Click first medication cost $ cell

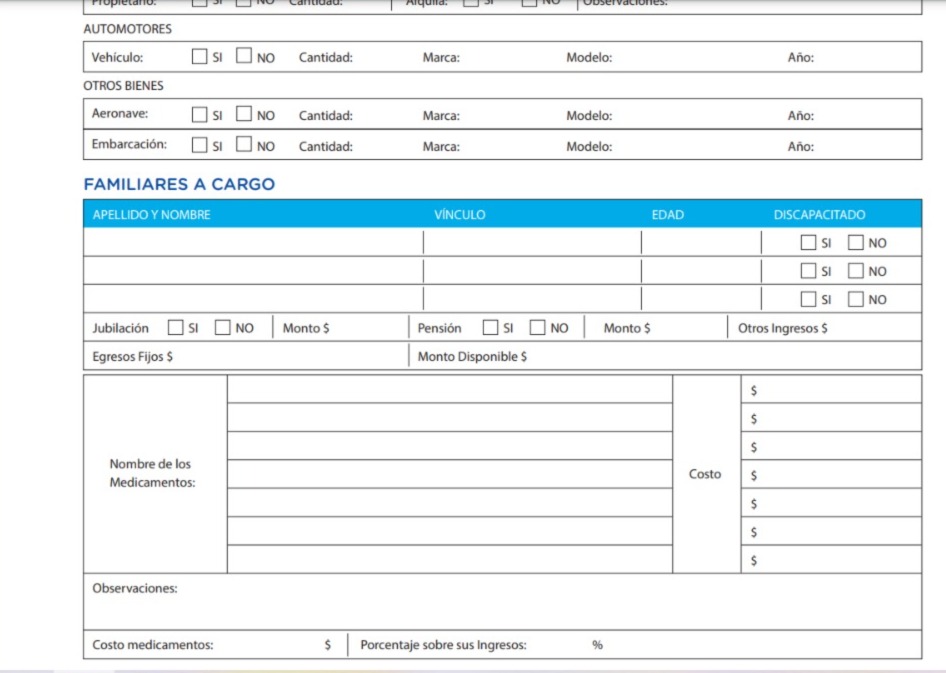pos(831,389)
